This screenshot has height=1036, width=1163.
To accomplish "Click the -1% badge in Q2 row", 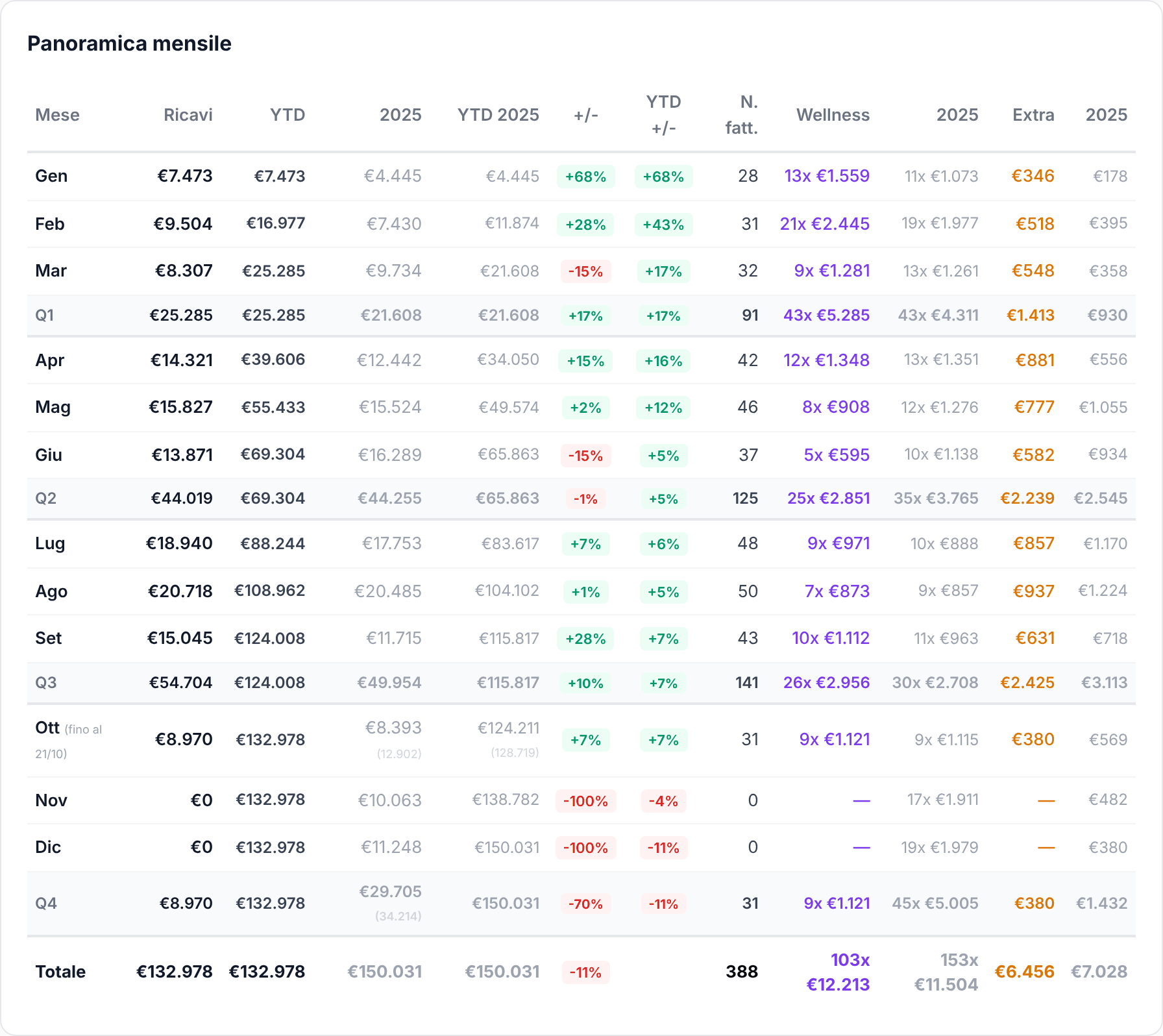I will [x=585, y=499].
